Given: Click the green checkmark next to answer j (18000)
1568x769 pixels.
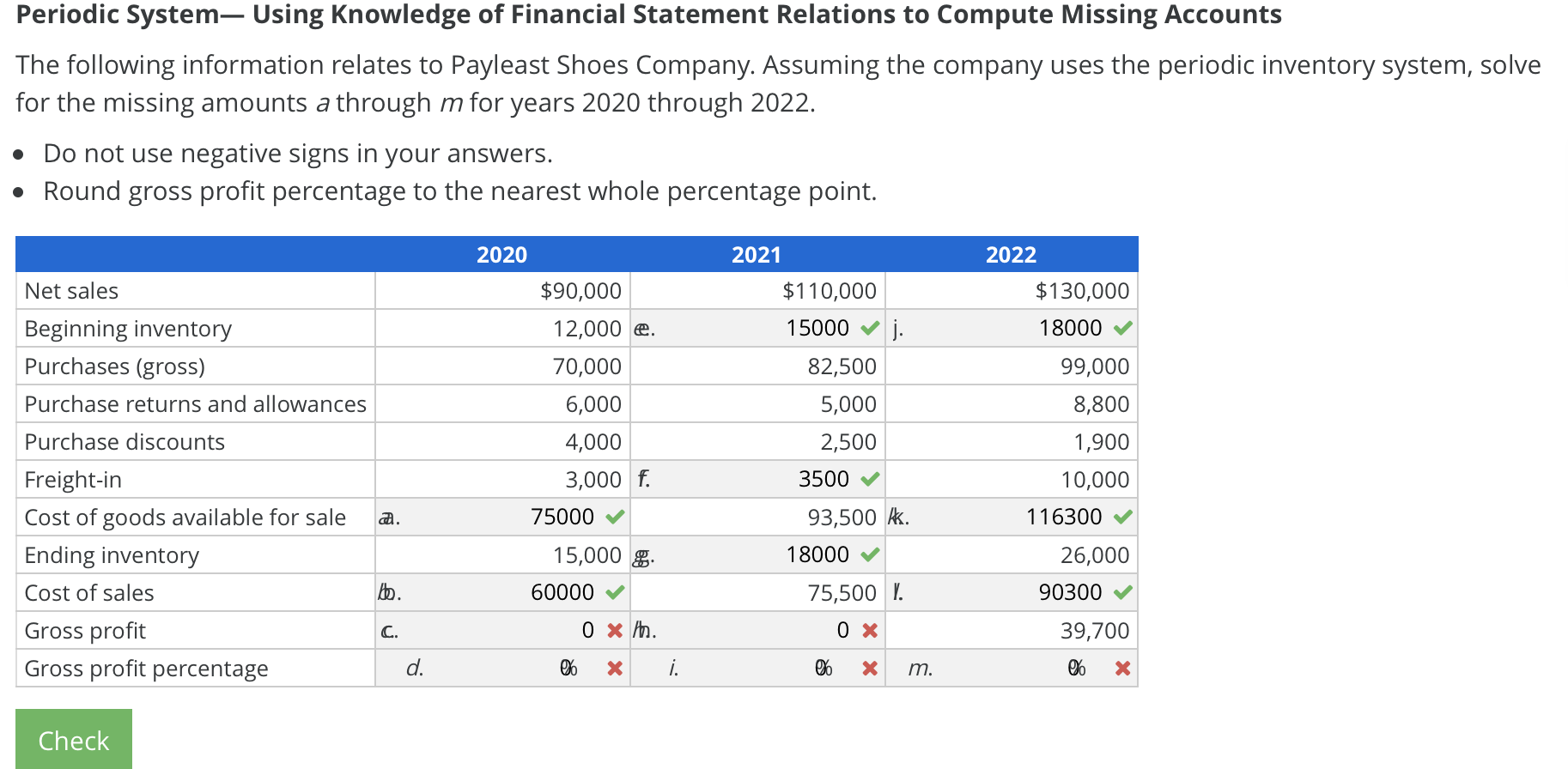Looking at the screenshot, I should 1121,328.
